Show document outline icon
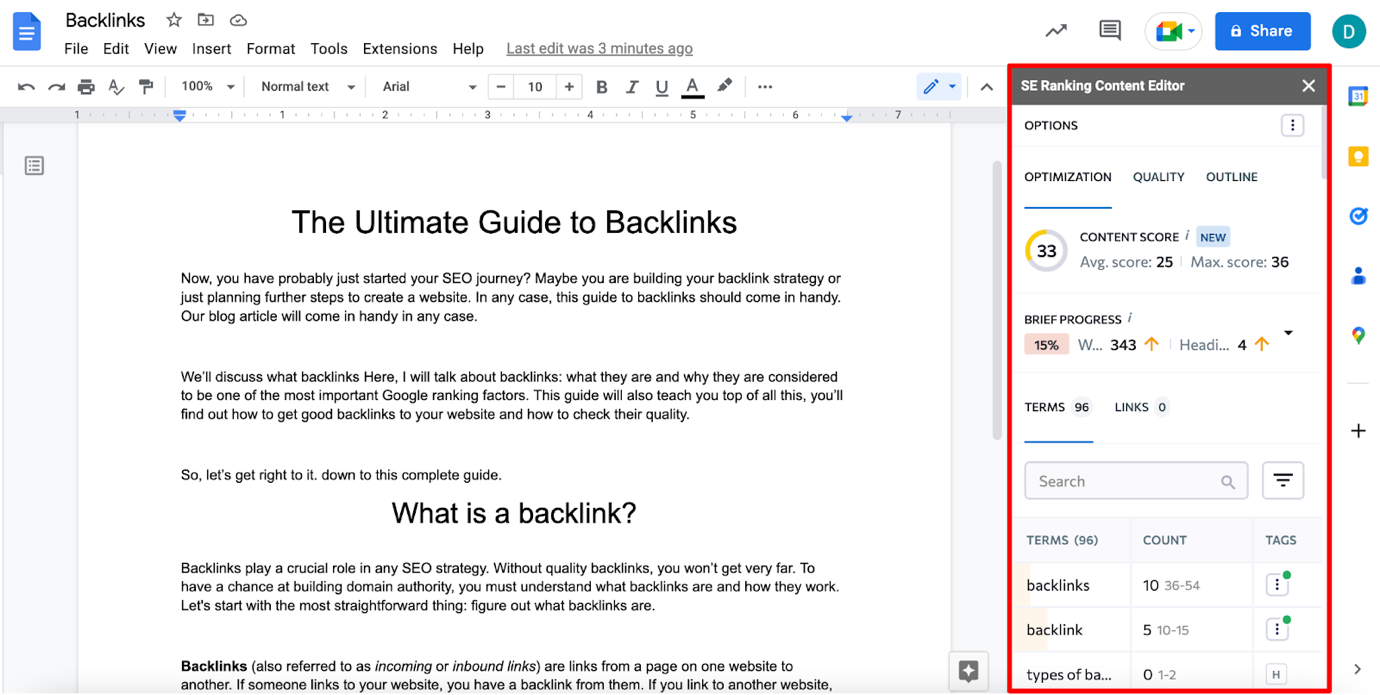The width and height of the screenshot is (1380, 695). point(34,166)
